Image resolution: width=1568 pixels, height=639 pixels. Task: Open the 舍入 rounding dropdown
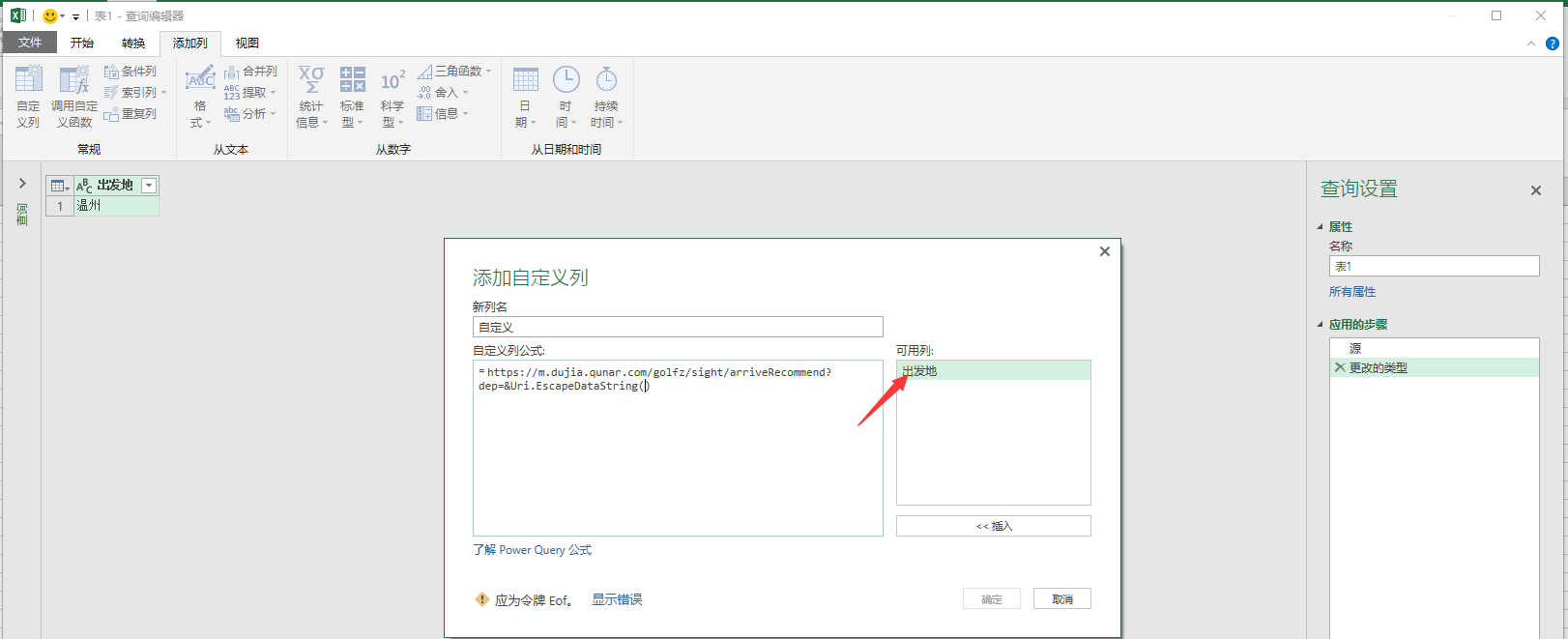[443, 93]
